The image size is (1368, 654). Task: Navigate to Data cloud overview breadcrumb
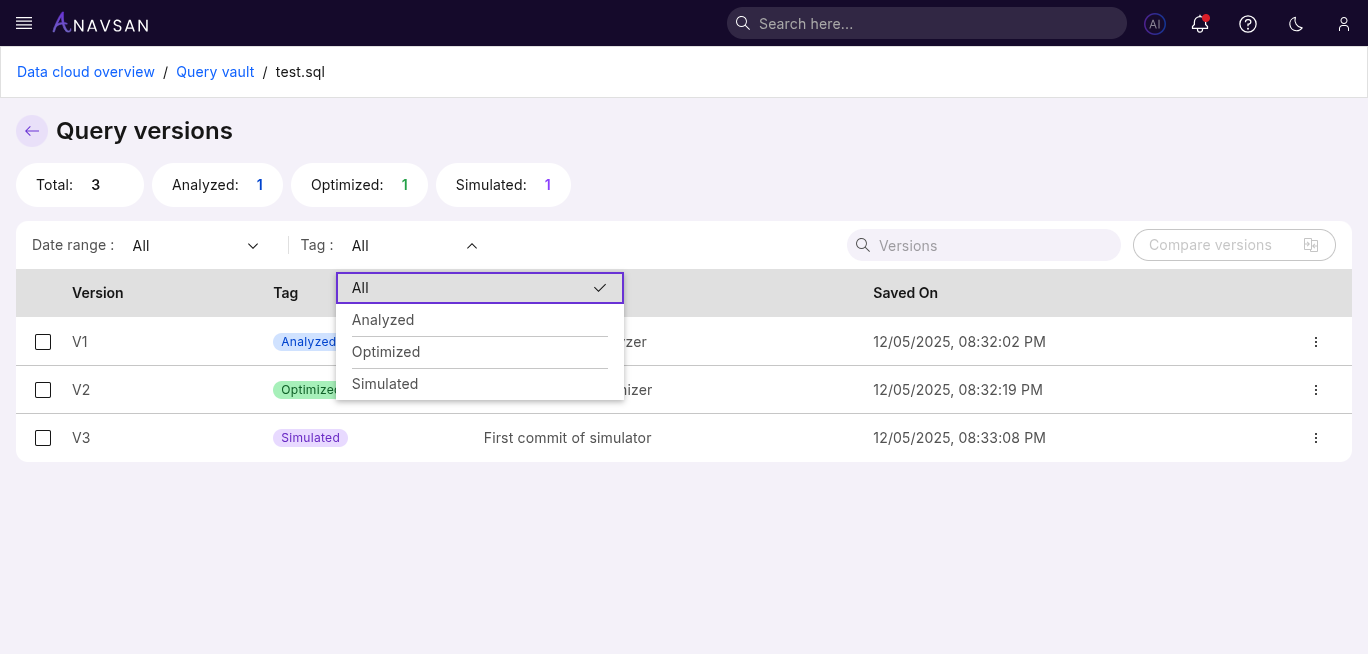(x=85, y=71)
